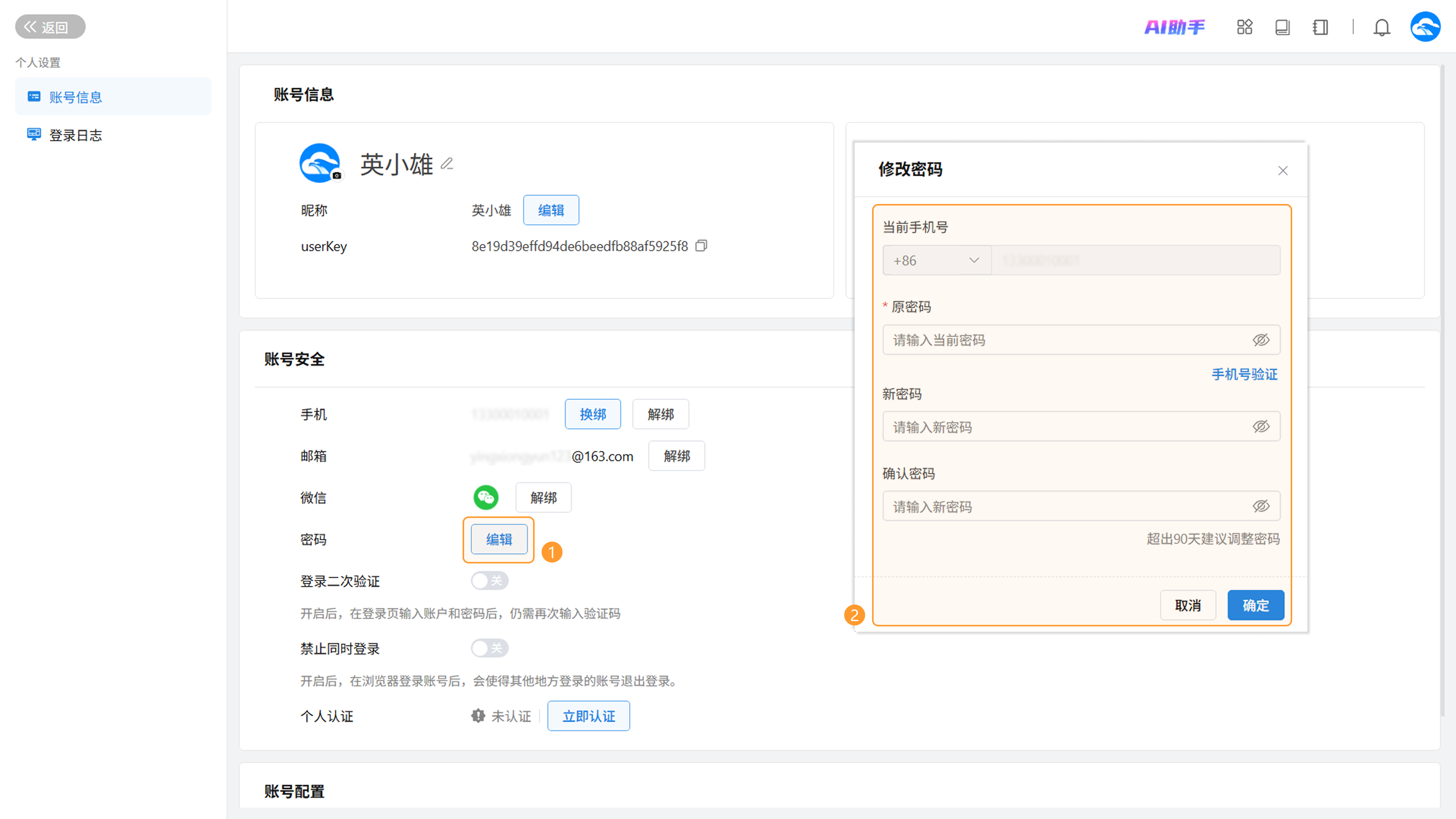1456x819 pixels.
Task: Reveal confirm password via eye icon
Action: tap(1260, 507)
